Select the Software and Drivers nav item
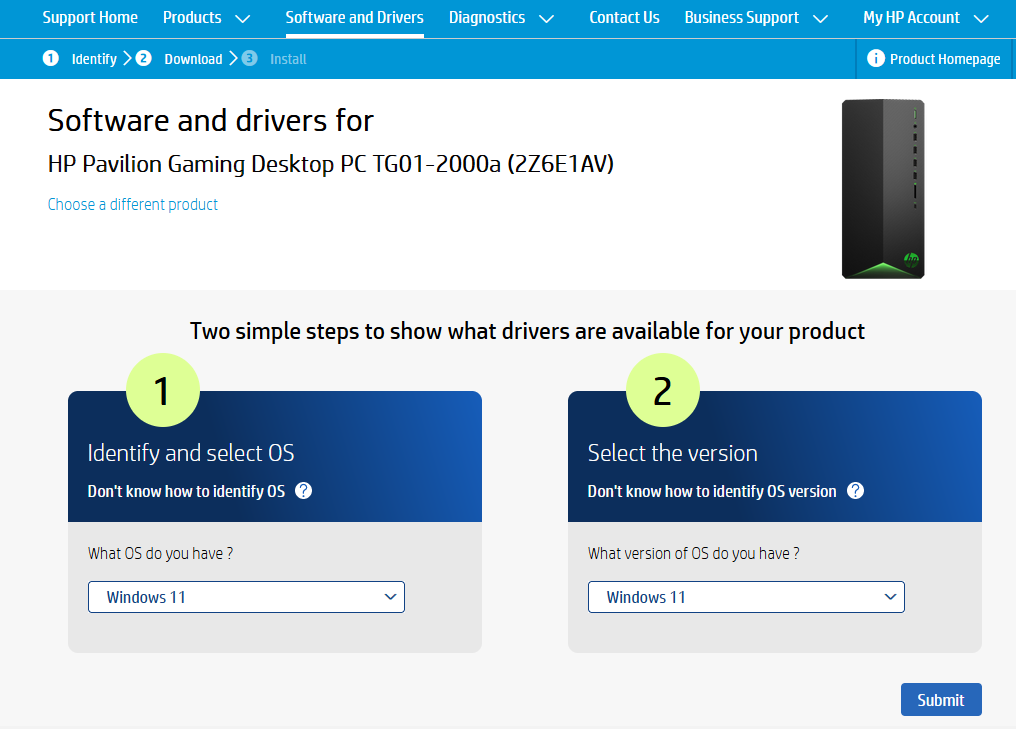Viewport: 1016px width, 729px height. point(354,17)
